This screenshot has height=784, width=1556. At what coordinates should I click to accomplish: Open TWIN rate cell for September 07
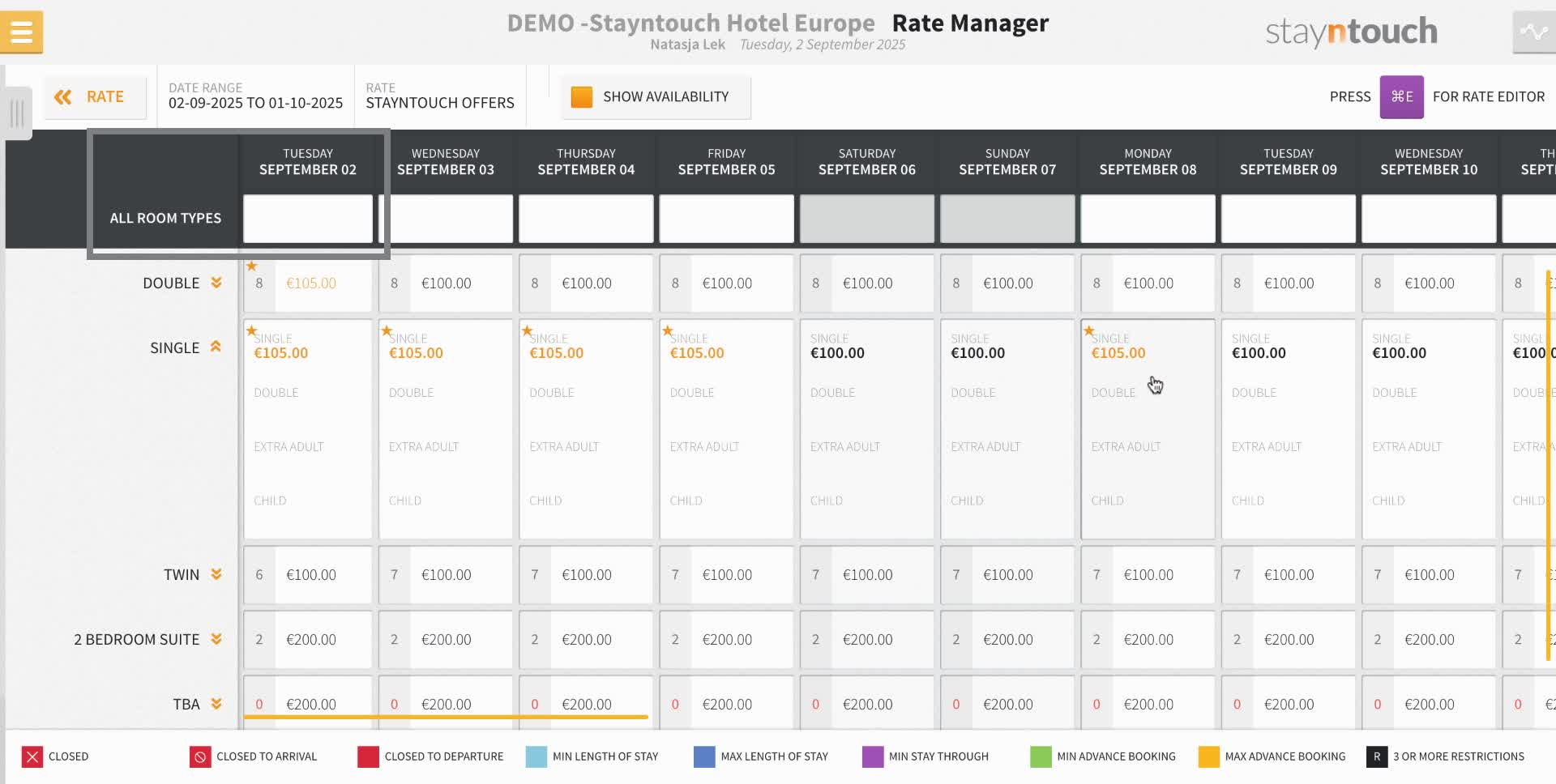coord(1007,575)
